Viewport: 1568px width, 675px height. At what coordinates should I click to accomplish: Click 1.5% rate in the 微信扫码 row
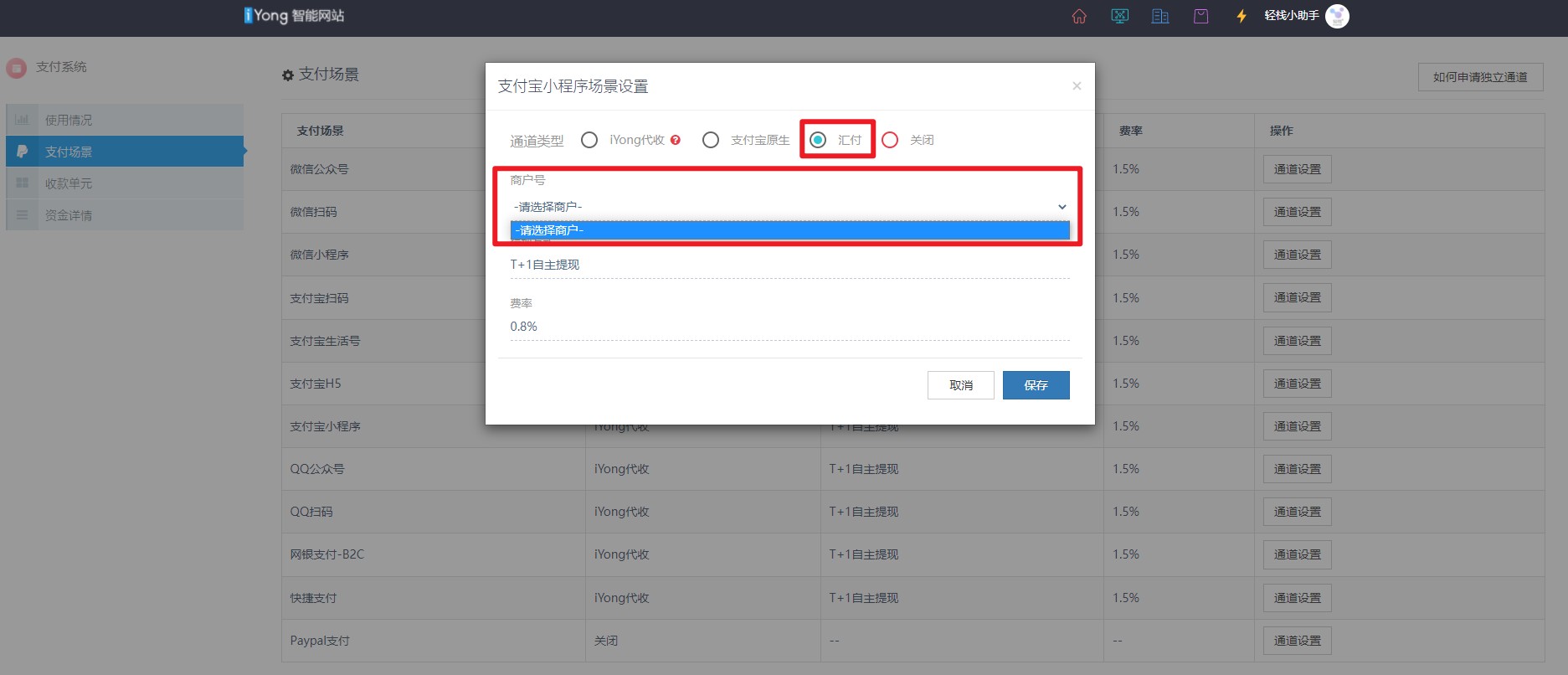tap(1126, 212)
